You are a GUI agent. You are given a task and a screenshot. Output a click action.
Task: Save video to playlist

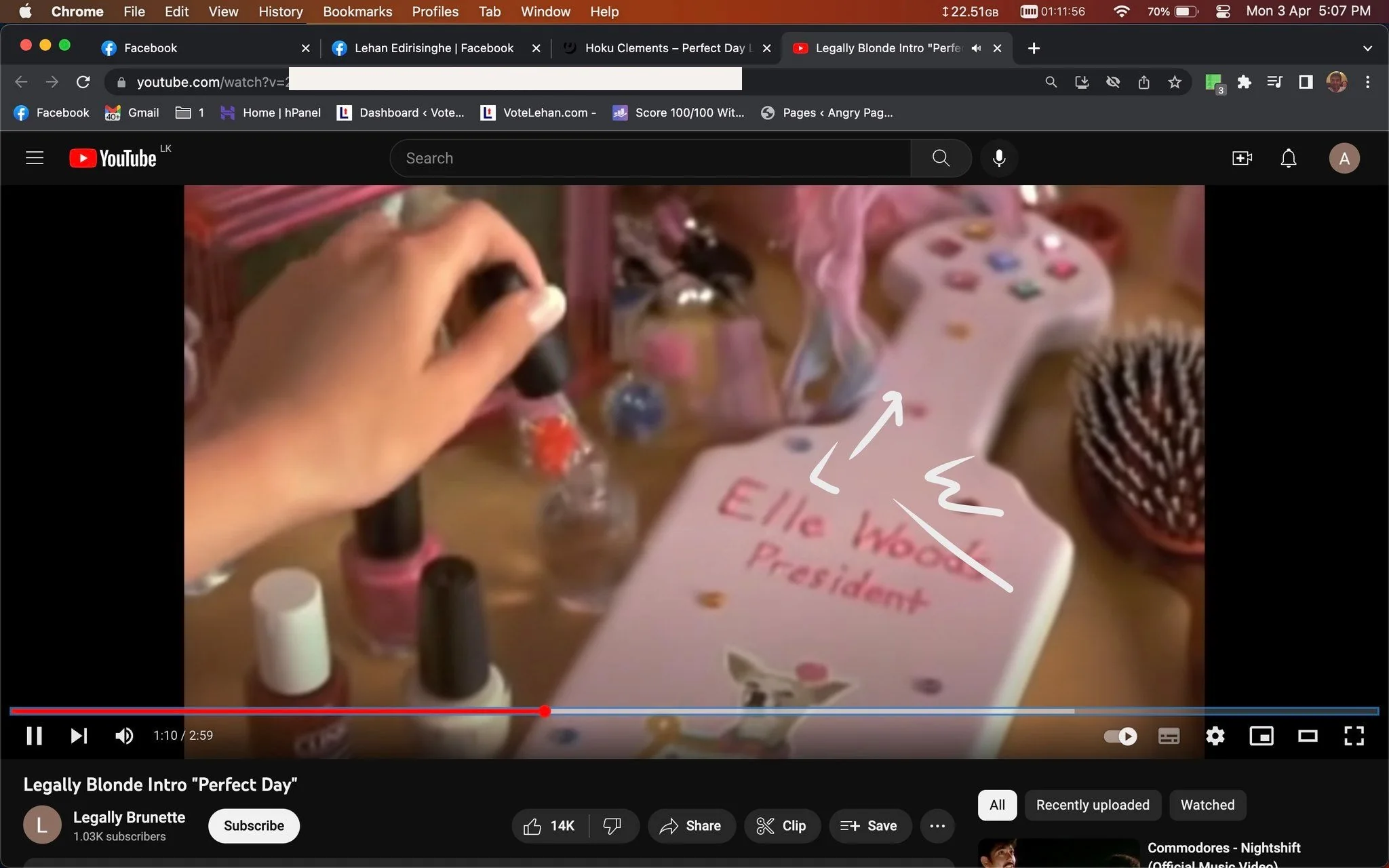(869, 825)
